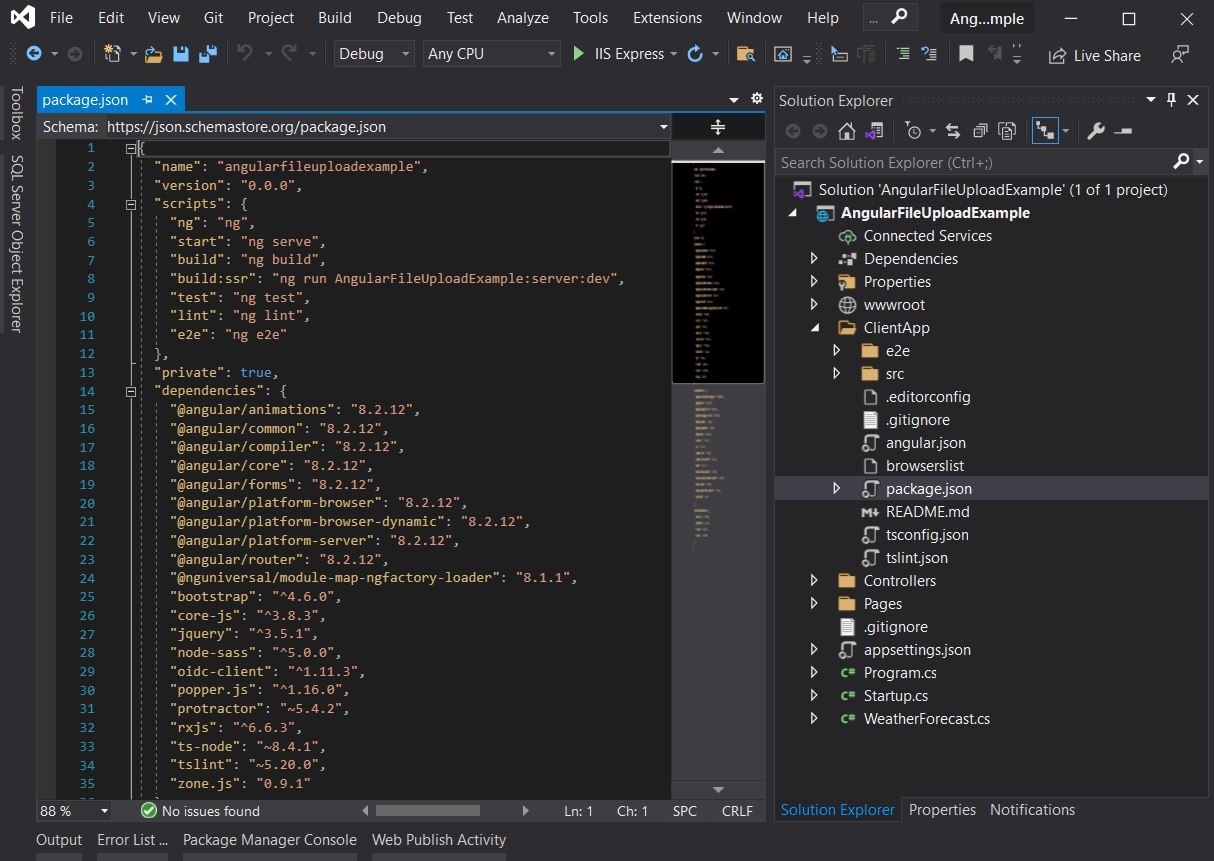Screen dimensions: 1214x861
Task: Open the Debug menu
Action: coord(399,17)
